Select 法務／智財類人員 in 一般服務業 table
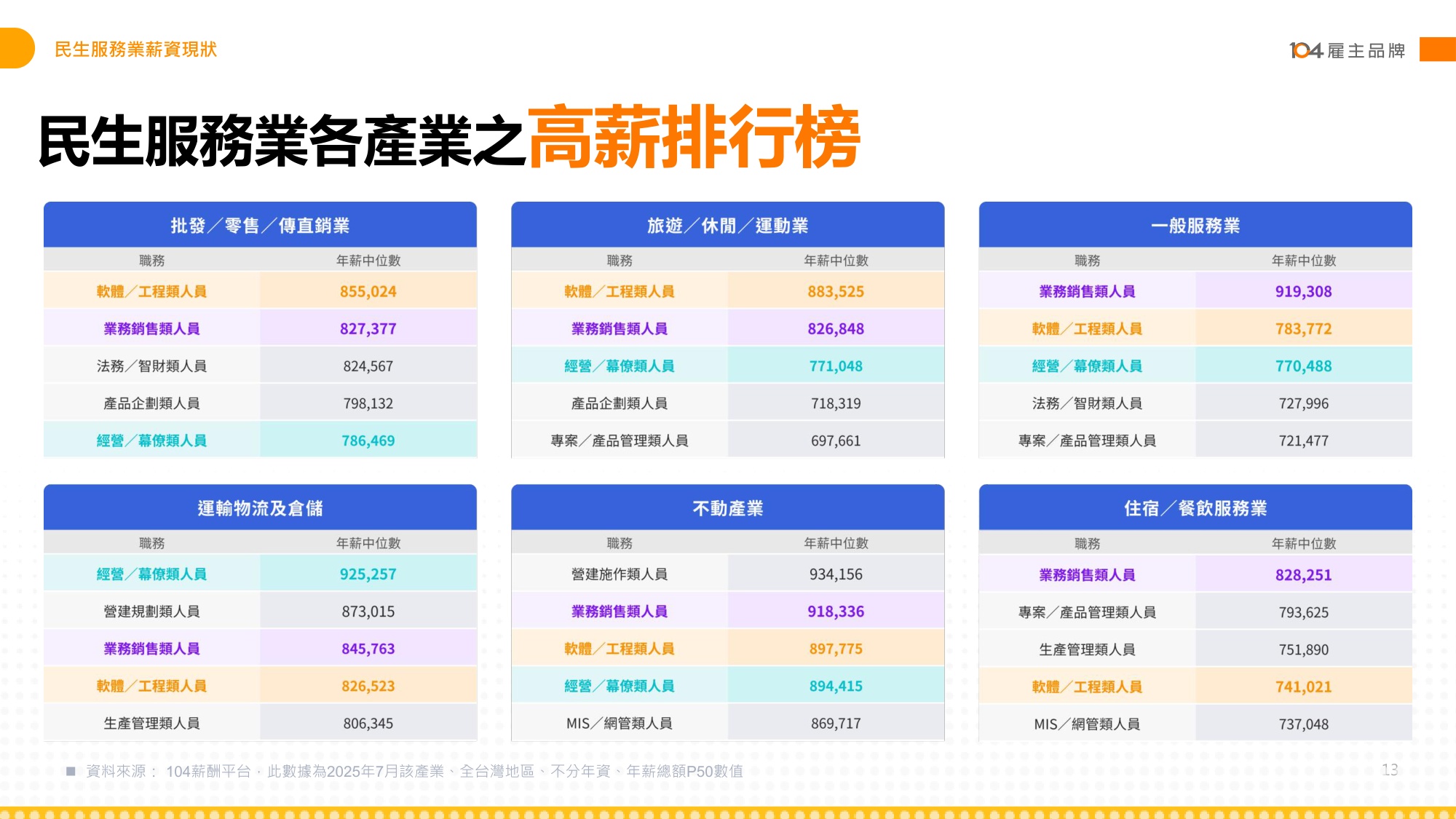 coord(1087,403)
